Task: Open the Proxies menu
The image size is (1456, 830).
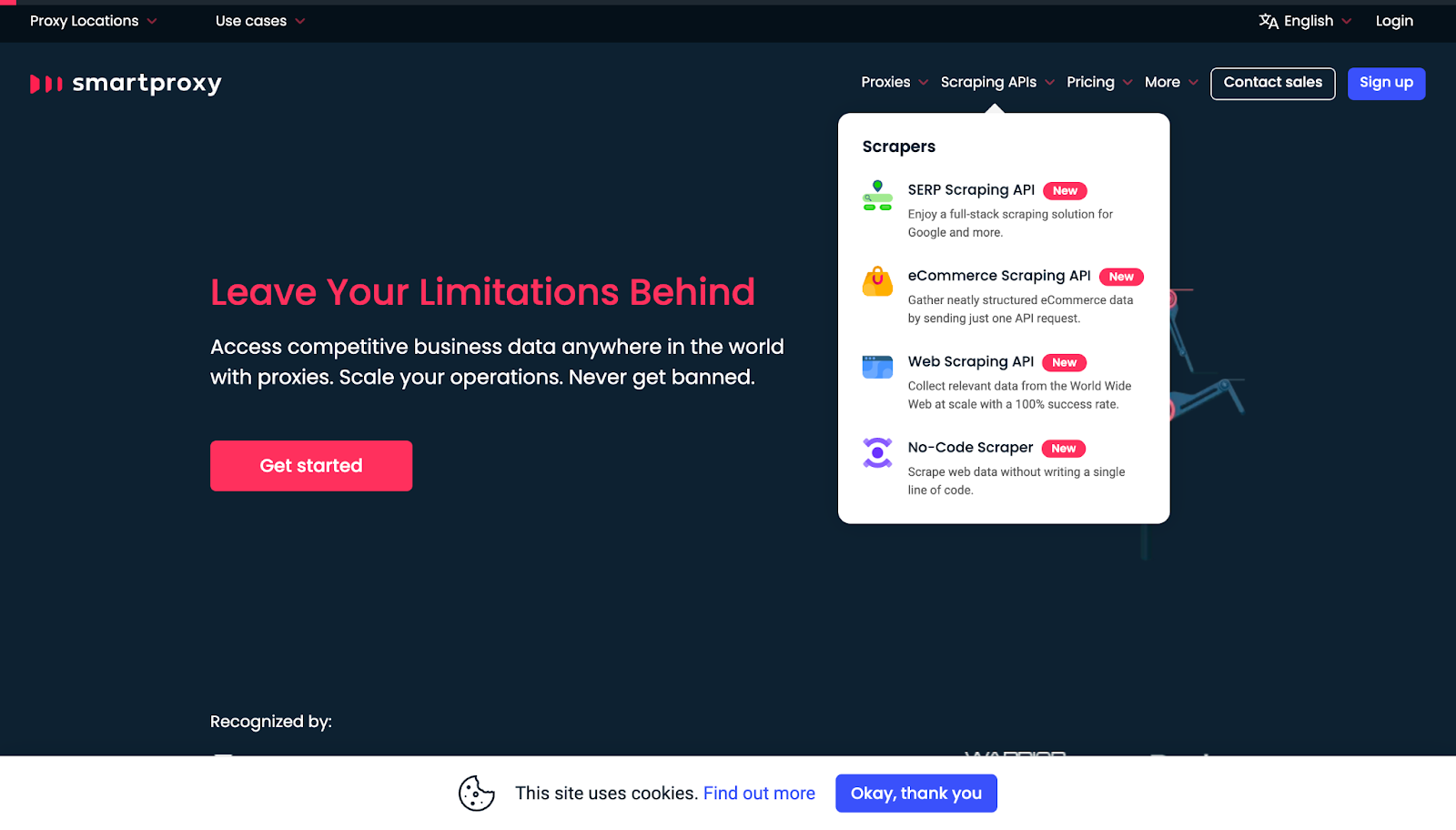Action: (895, 82)
